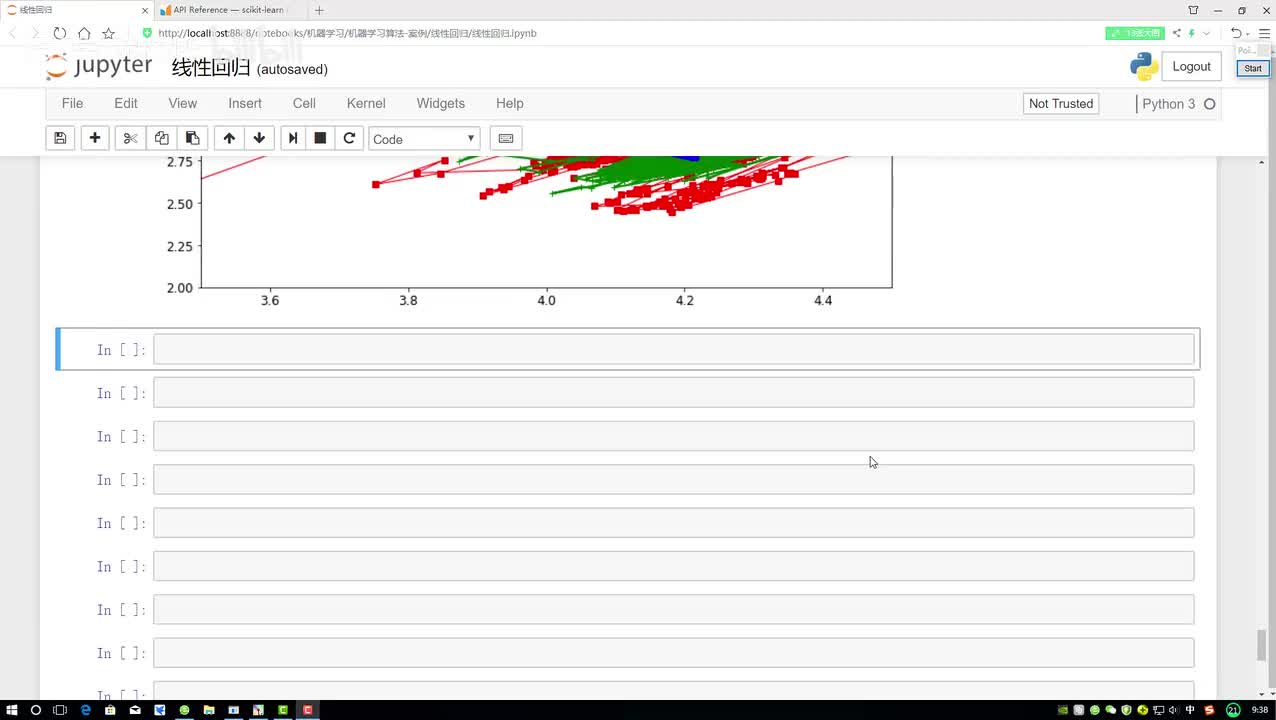Rename the notebook title 线性回归

[211, 68]
